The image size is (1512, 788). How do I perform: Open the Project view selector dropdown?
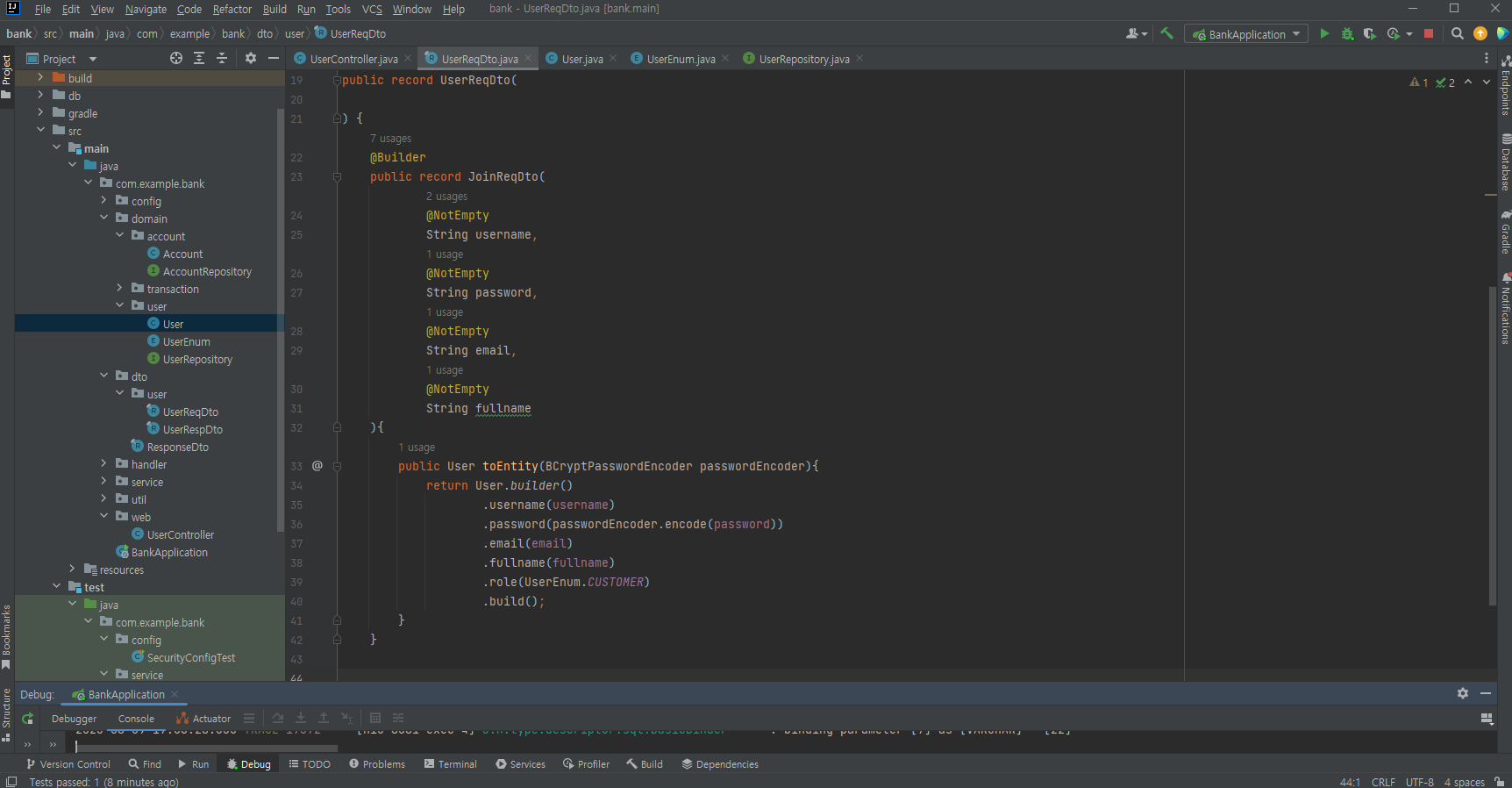click(61, 59)
